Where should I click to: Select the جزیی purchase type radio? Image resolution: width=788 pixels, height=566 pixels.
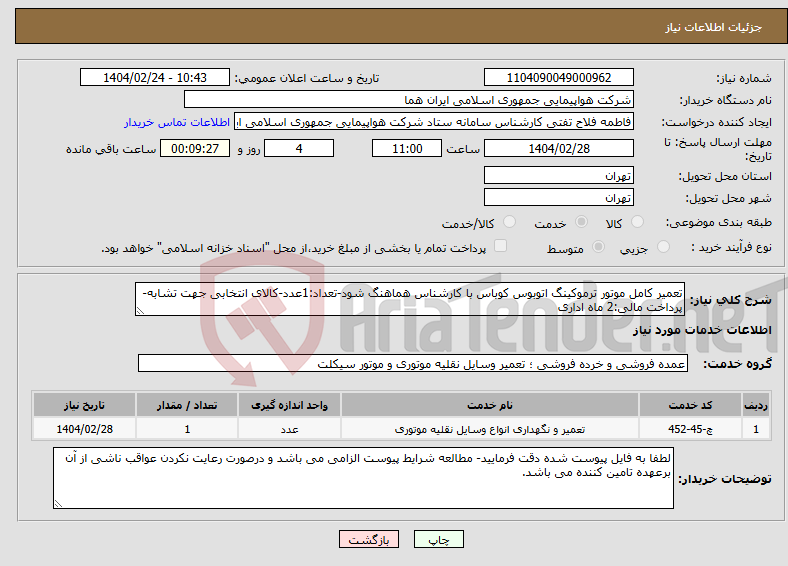click(x=663, y=246)
